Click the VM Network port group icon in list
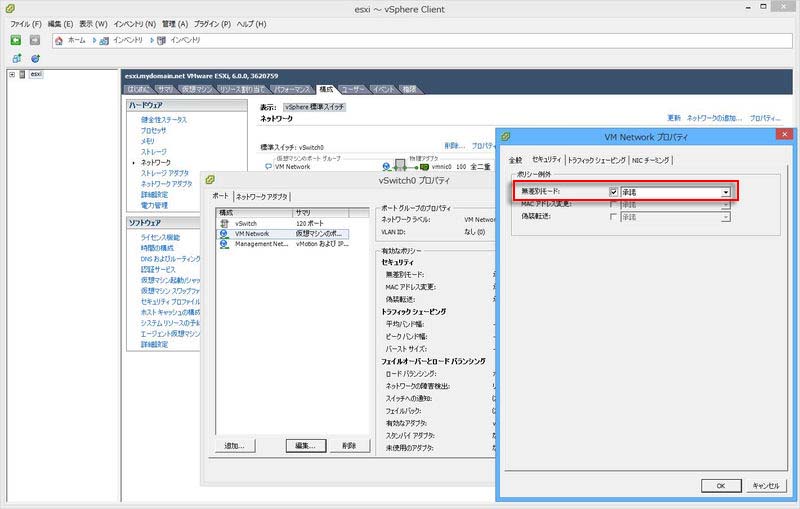Image resolution: width=800 pixels, height=509 pixels. [224, 234]
